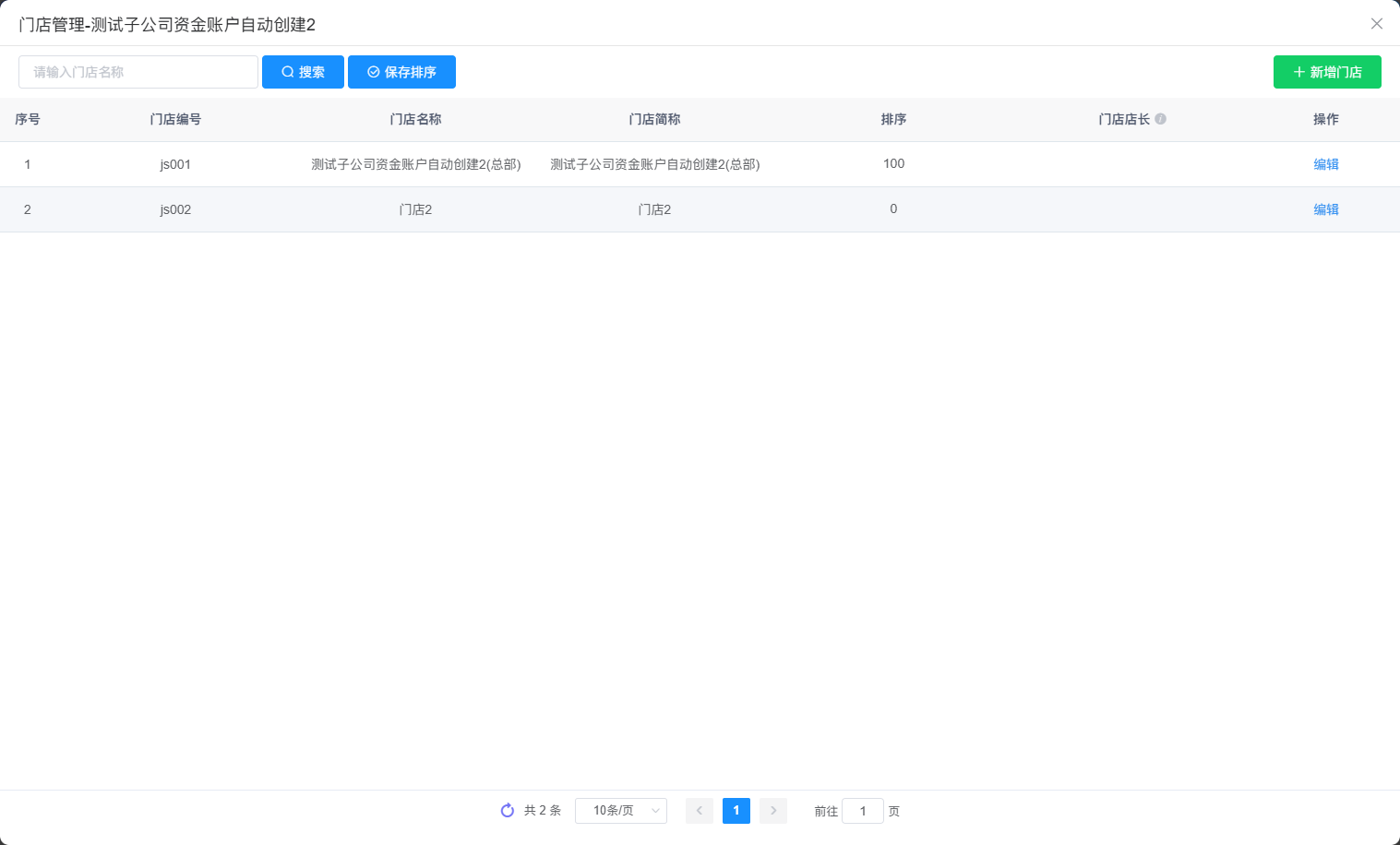Close the 门店管理 dialog with the X icon
Viewport: 1400px width, 845px height.
pos(1376,24)
